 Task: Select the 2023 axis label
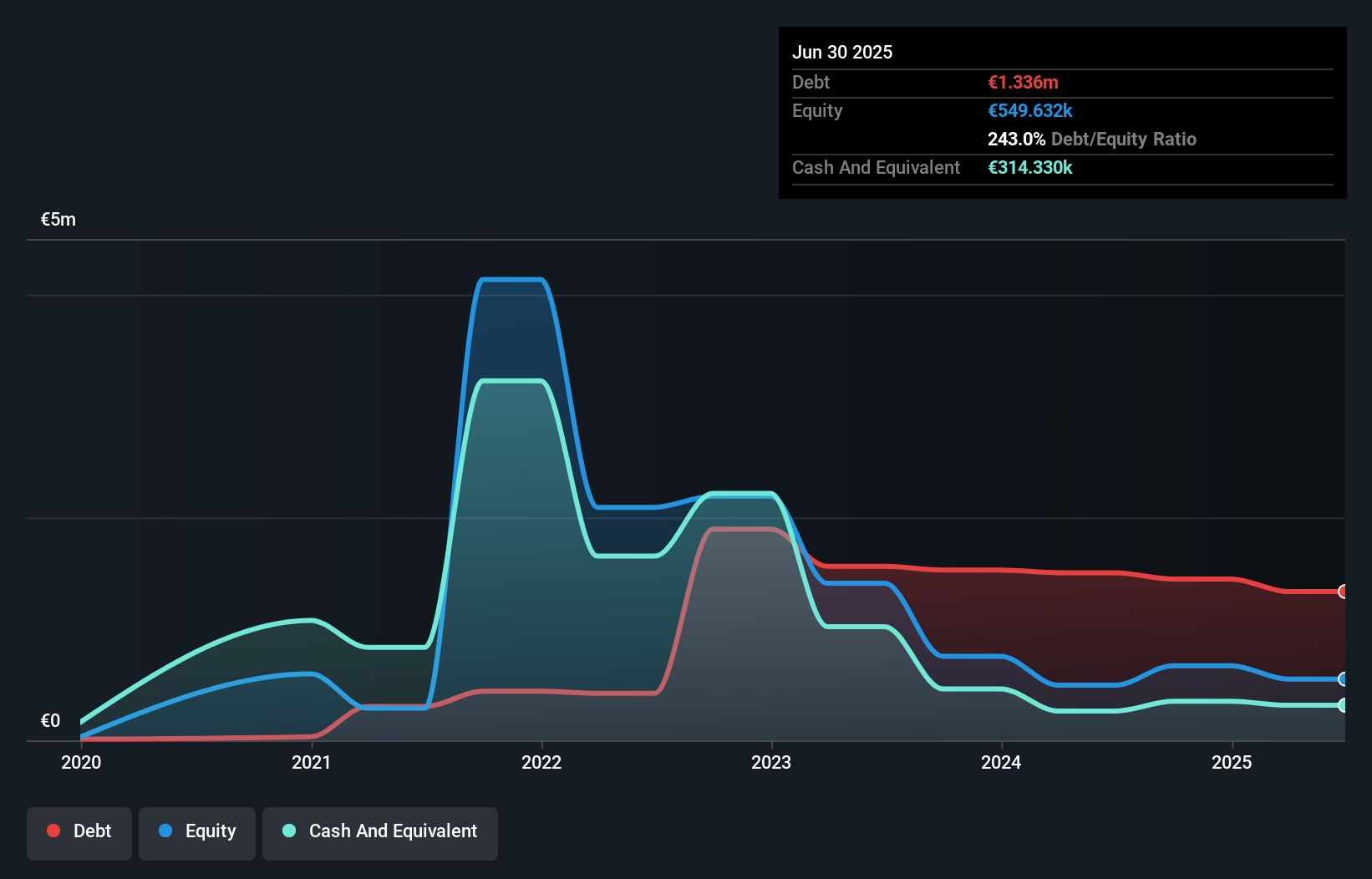click(772, 762)
